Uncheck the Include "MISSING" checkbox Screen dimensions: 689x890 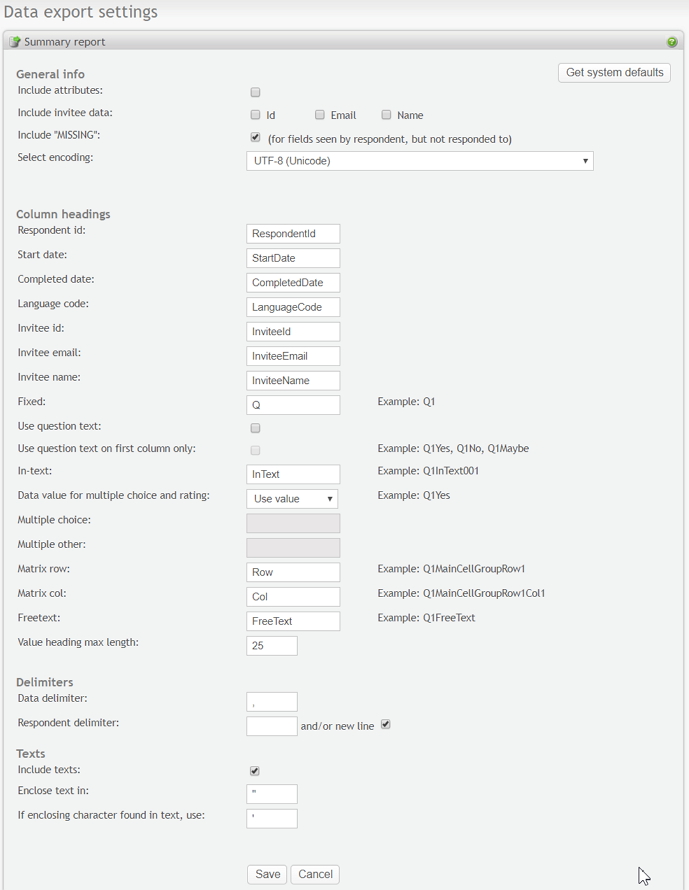(x=255, y=137)
